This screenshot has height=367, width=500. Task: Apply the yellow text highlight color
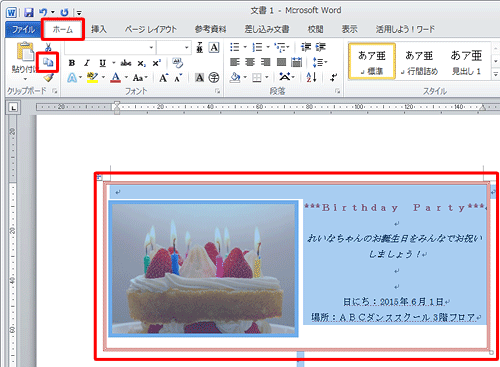point(92,78)
